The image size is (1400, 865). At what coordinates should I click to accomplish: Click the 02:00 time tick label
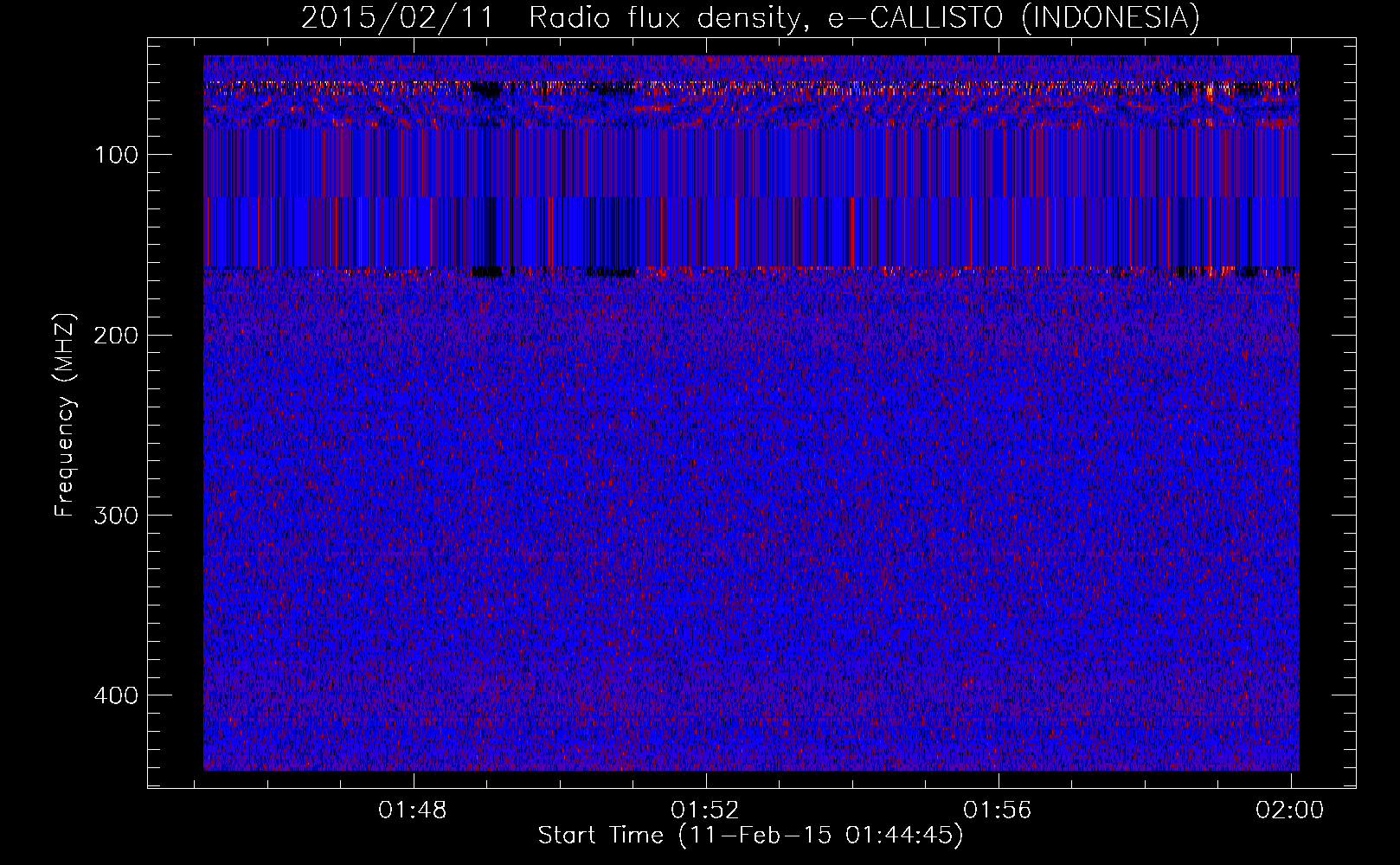click(1290, 811)
